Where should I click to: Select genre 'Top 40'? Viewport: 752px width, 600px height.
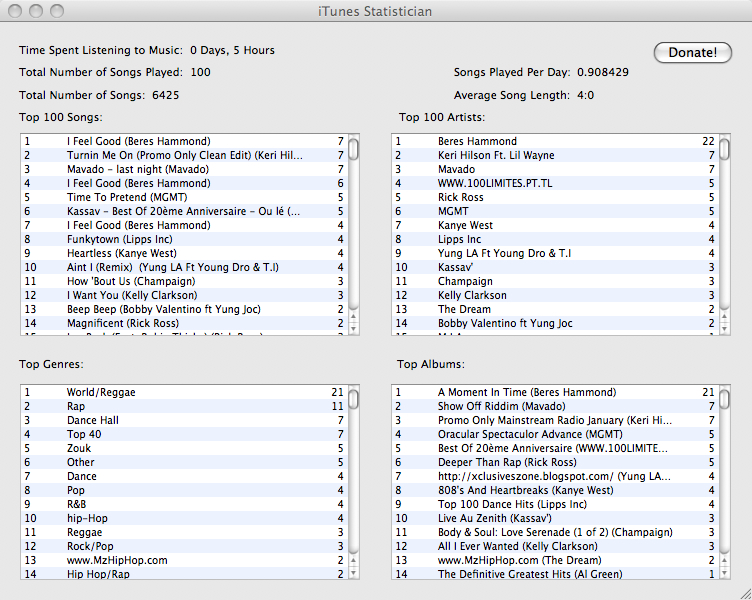pos(185,434)
